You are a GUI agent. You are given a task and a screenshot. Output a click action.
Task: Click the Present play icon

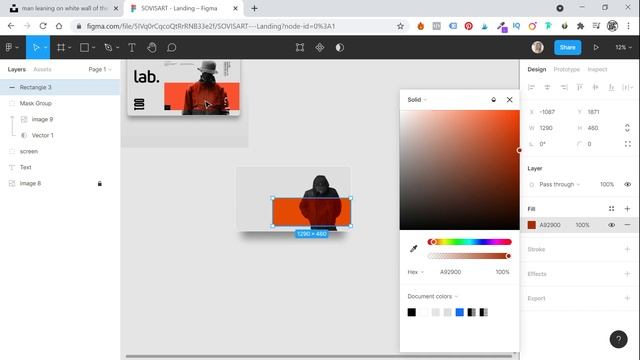[596, 47]
